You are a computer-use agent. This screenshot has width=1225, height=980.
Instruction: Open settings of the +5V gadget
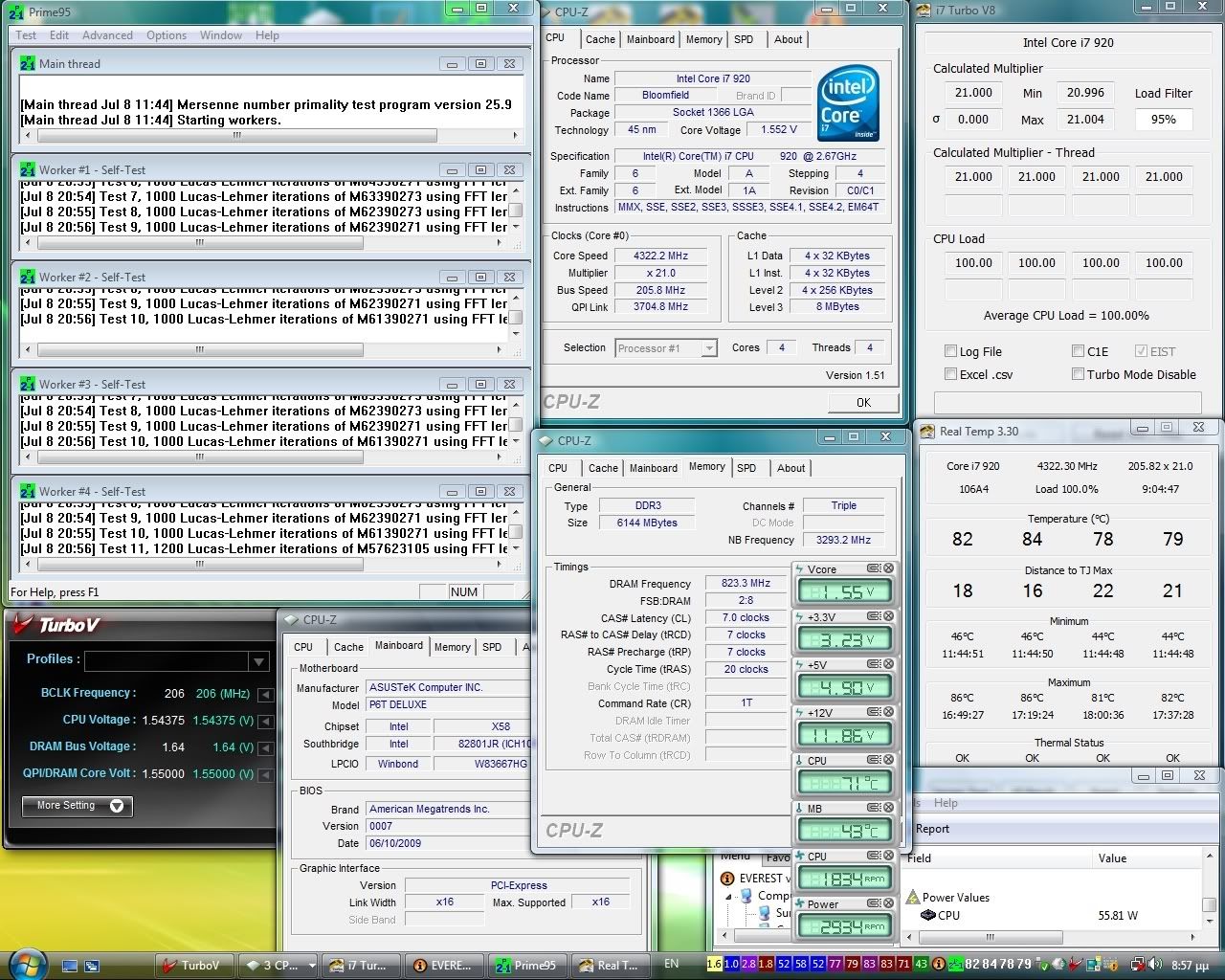[x=874, y=664]
